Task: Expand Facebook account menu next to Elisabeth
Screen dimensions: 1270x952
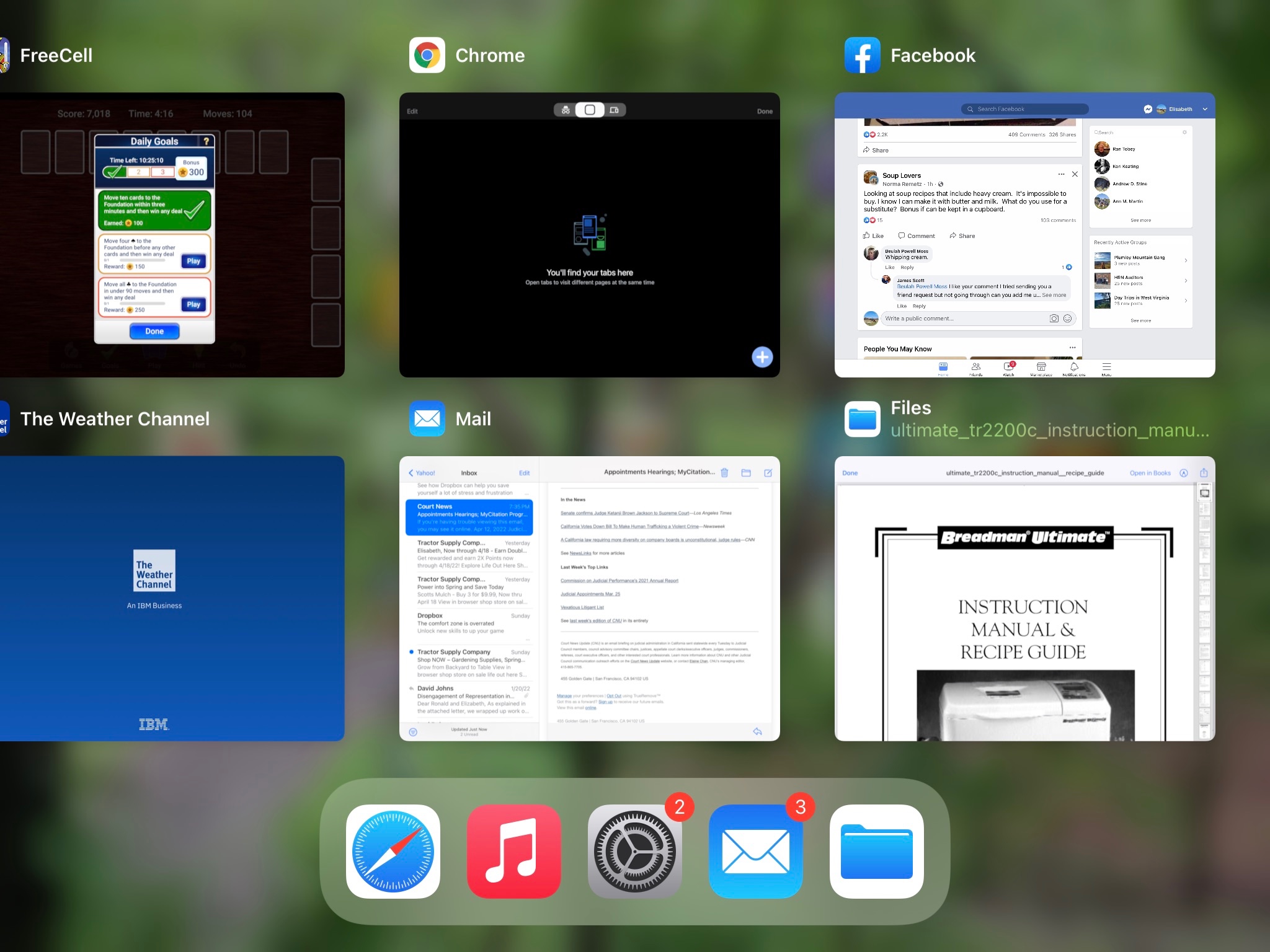Action: click(x=1205, y=109)
